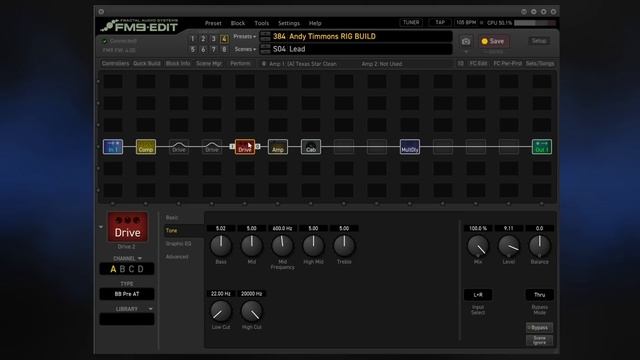This screenshot has height=360, width=640.
Task: Select the Cab block in the grid
Action: coord(311,147)
